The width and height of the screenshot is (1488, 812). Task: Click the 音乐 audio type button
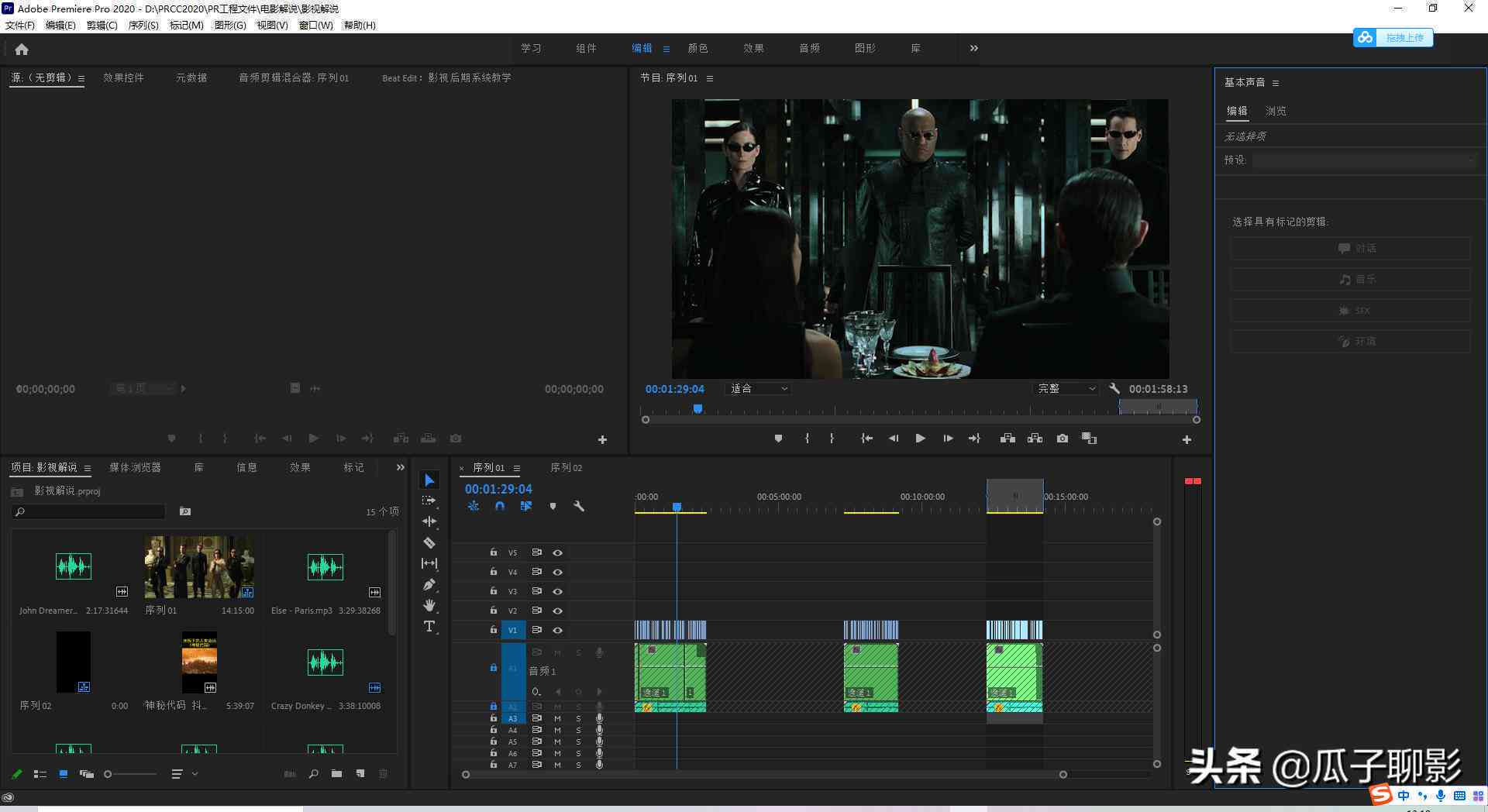tap(1350, 279)
